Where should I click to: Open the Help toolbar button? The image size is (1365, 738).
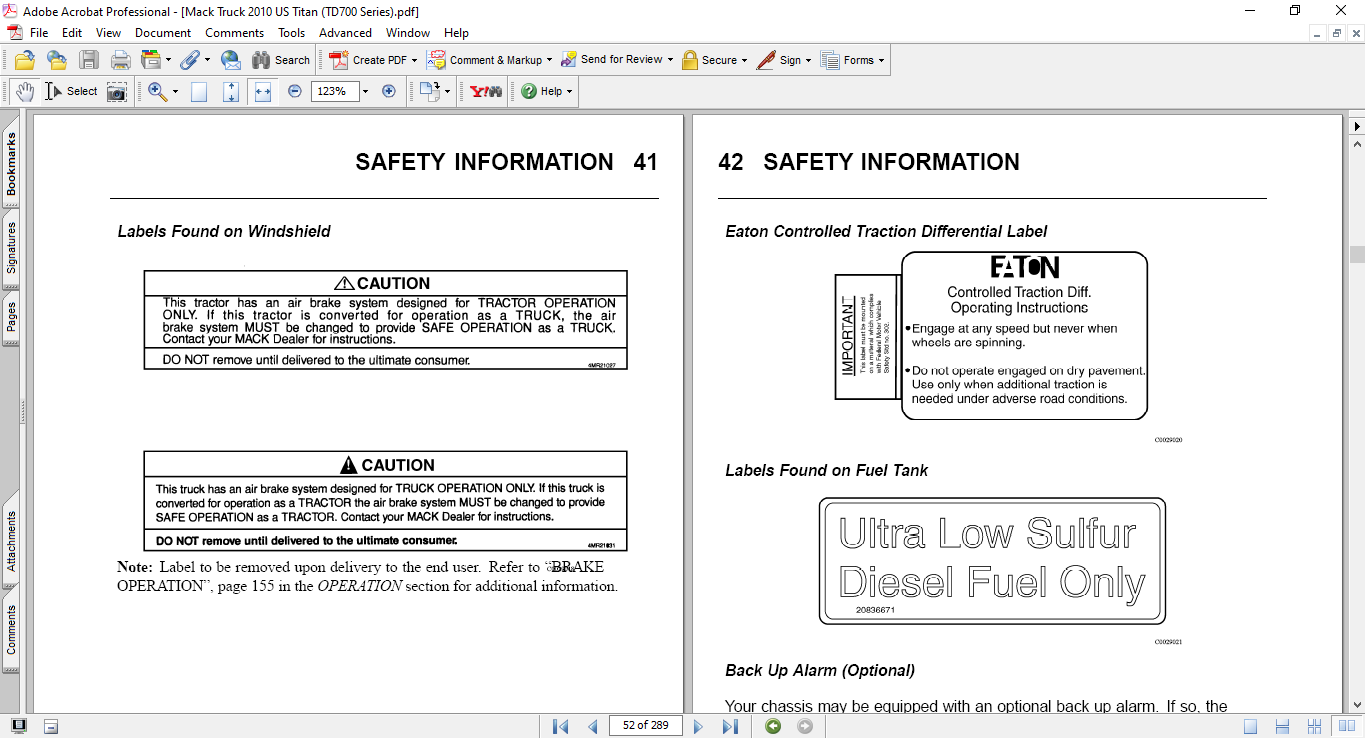546,91
